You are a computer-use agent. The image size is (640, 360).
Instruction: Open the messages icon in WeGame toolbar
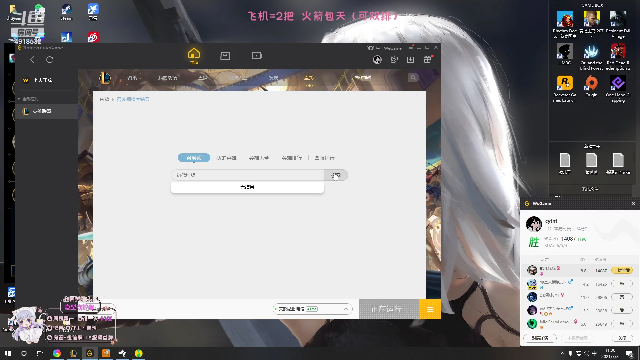[394, 60]
